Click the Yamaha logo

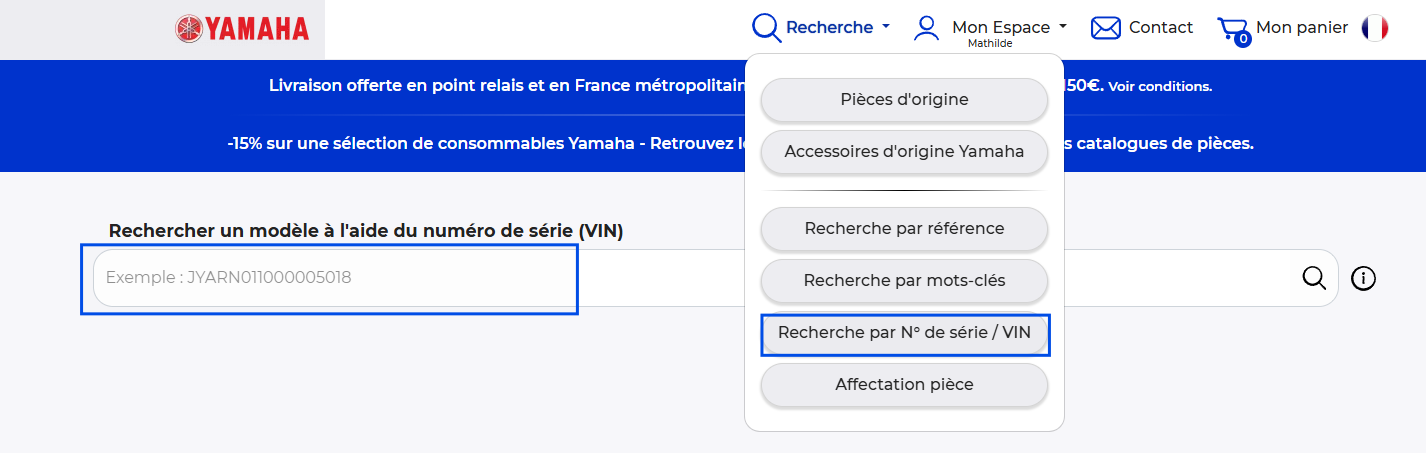tap(242, 28)
